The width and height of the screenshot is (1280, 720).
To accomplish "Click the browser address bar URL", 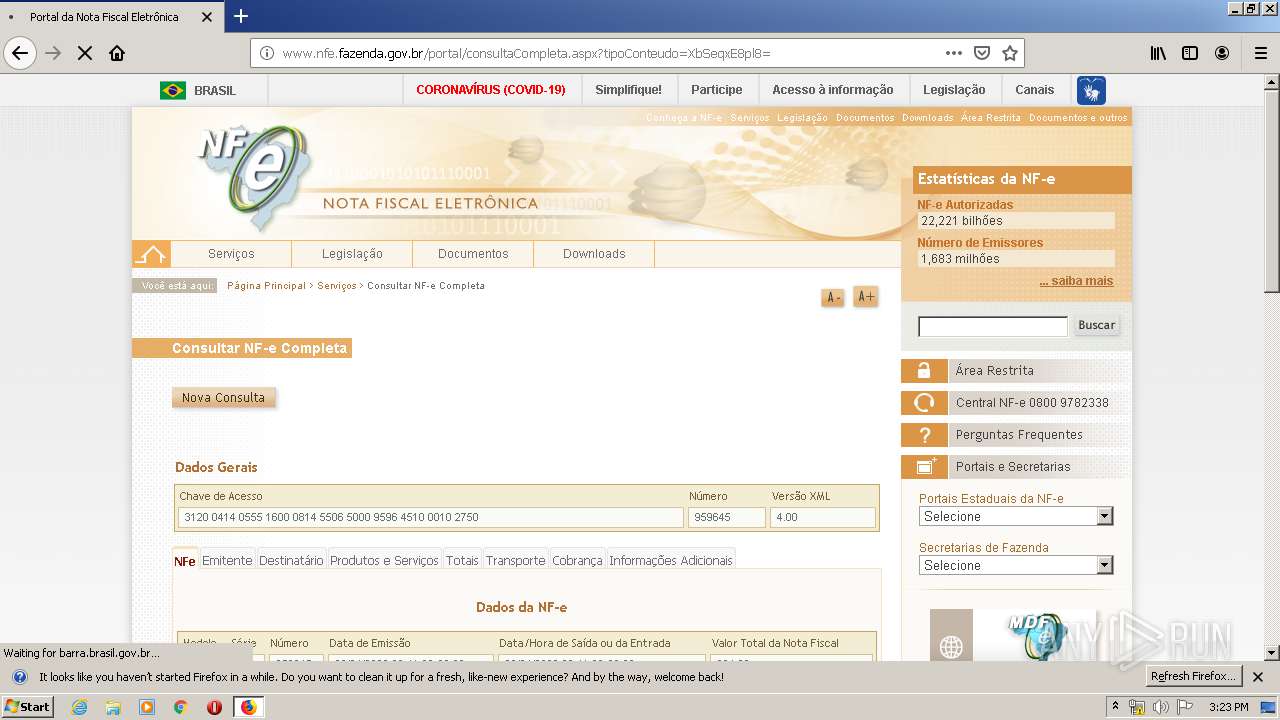I will click(526, 53).
